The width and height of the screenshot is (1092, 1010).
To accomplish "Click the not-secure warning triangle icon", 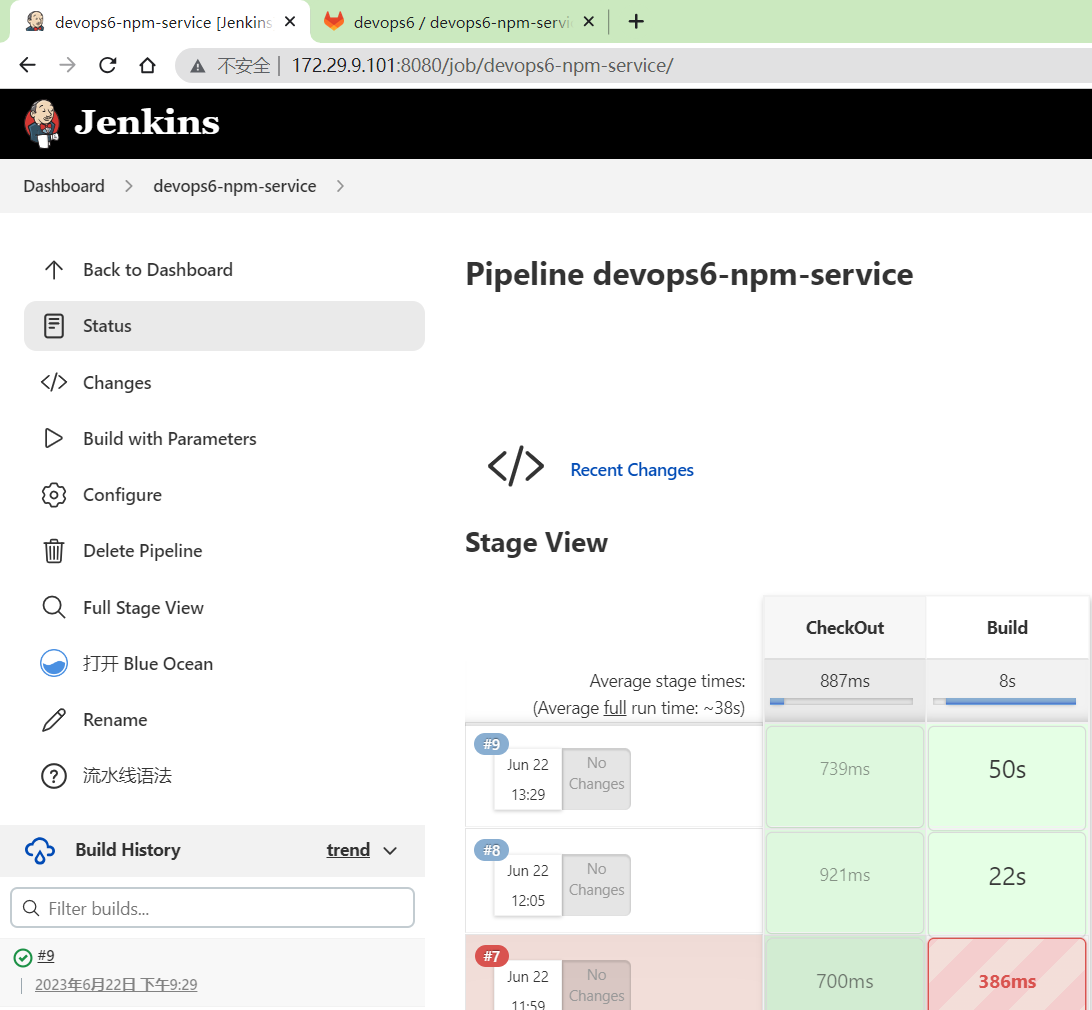I will coord(198,66).
